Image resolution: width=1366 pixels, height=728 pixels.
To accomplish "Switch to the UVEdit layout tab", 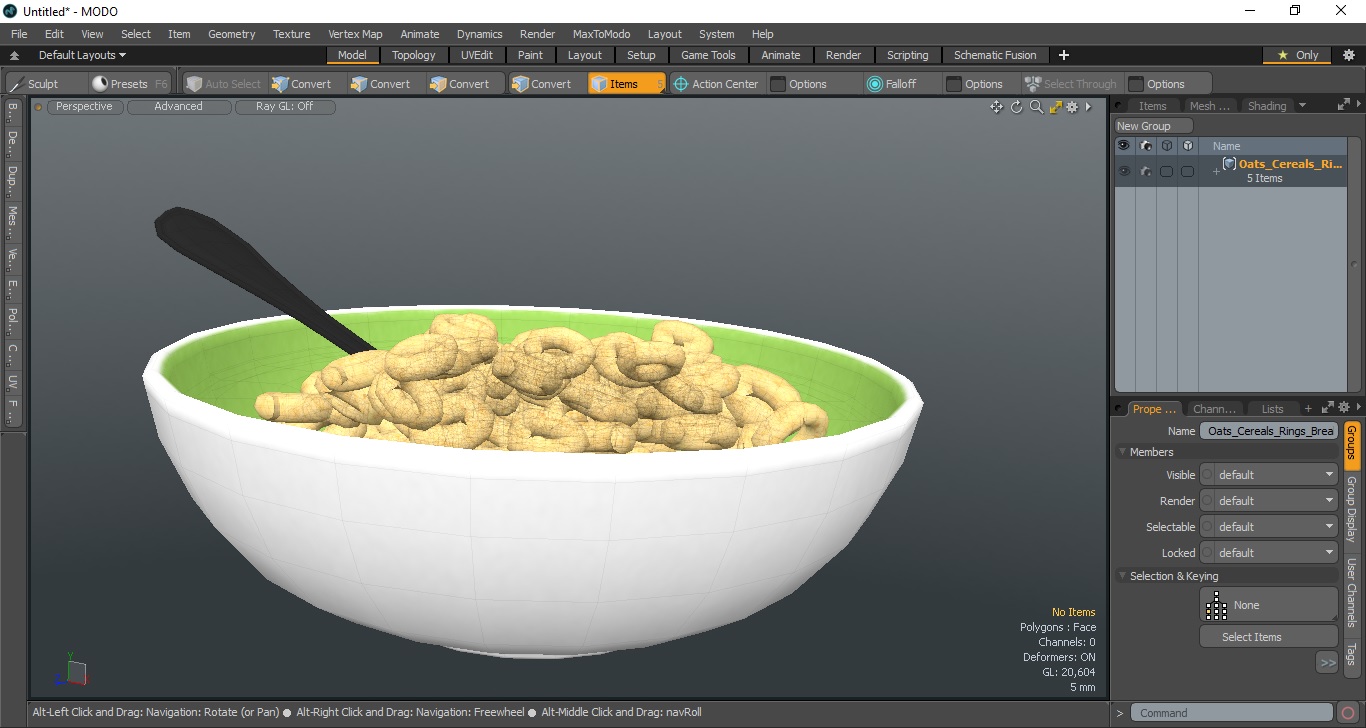I will (477, 55).
